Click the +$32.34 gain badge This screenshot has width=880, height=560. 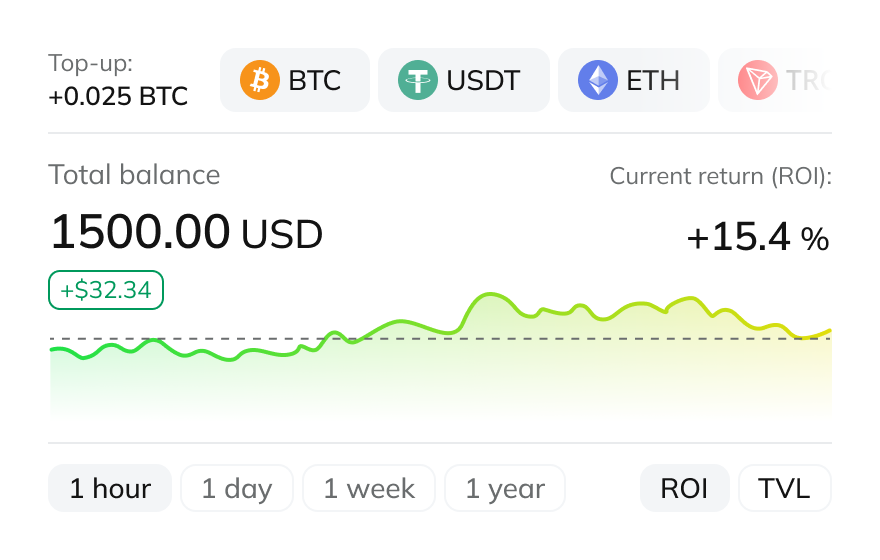[x=106, y=290]
